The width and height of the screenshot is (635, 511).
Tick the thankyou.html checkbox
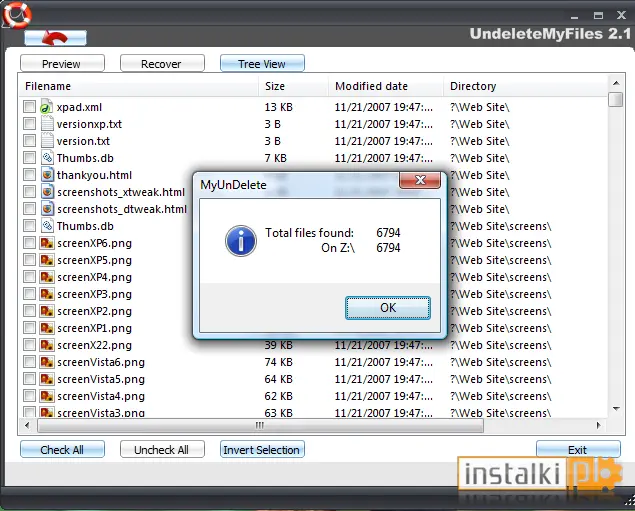coord(29,175)
